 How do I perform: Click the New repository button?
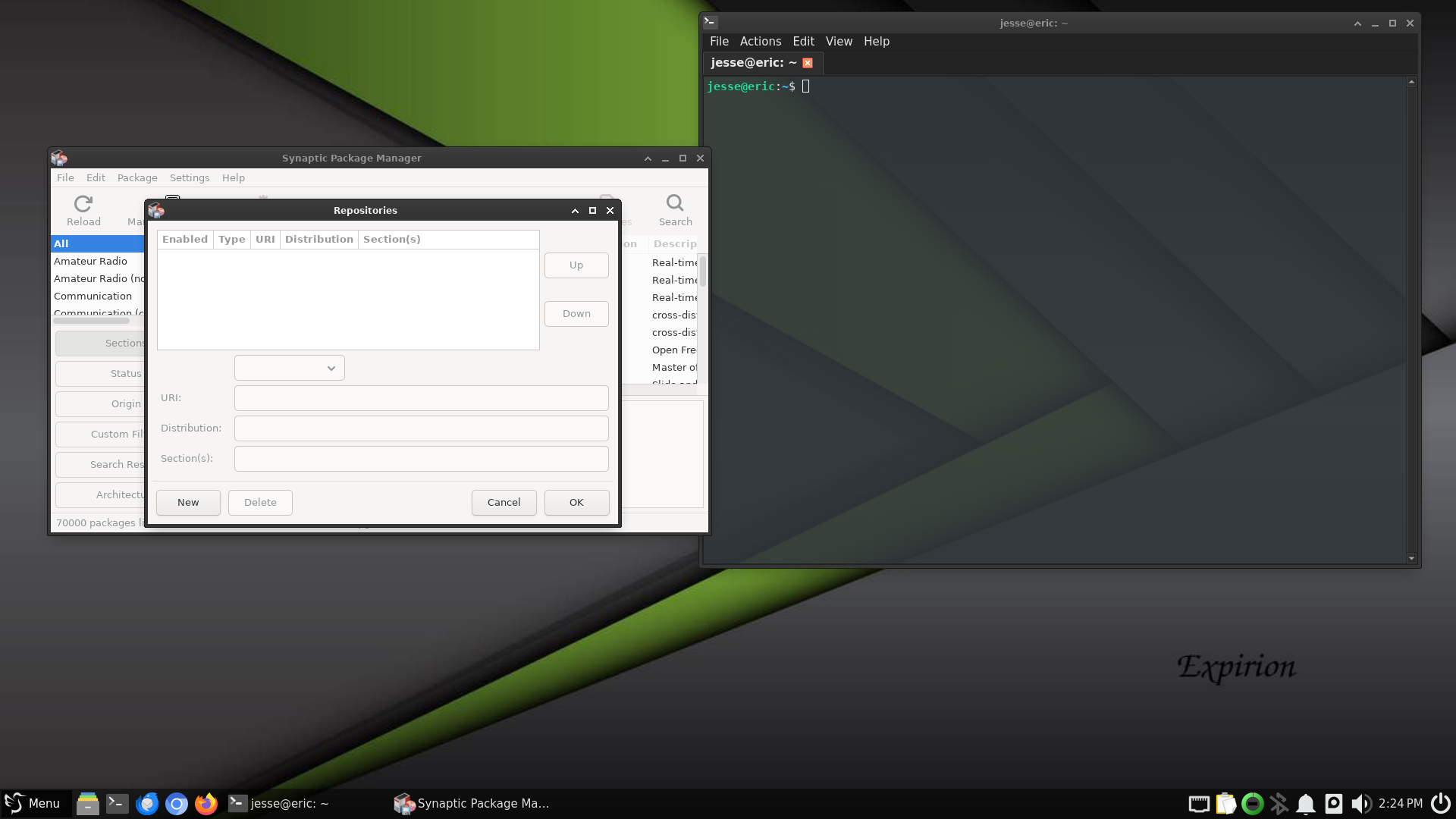[x=188, y=502]
